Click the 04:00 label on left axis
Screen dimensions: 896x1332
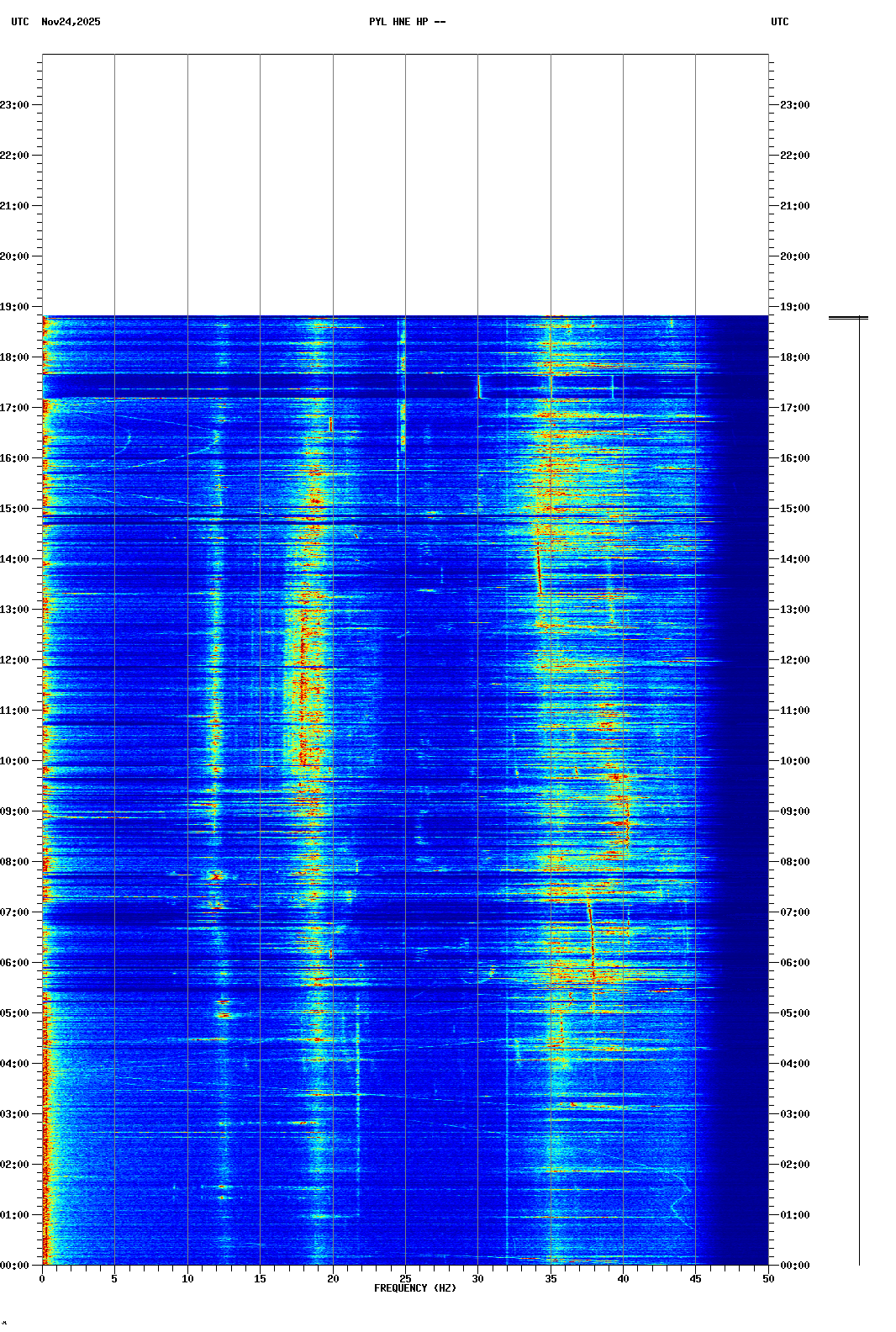[x=14, y=1064]
